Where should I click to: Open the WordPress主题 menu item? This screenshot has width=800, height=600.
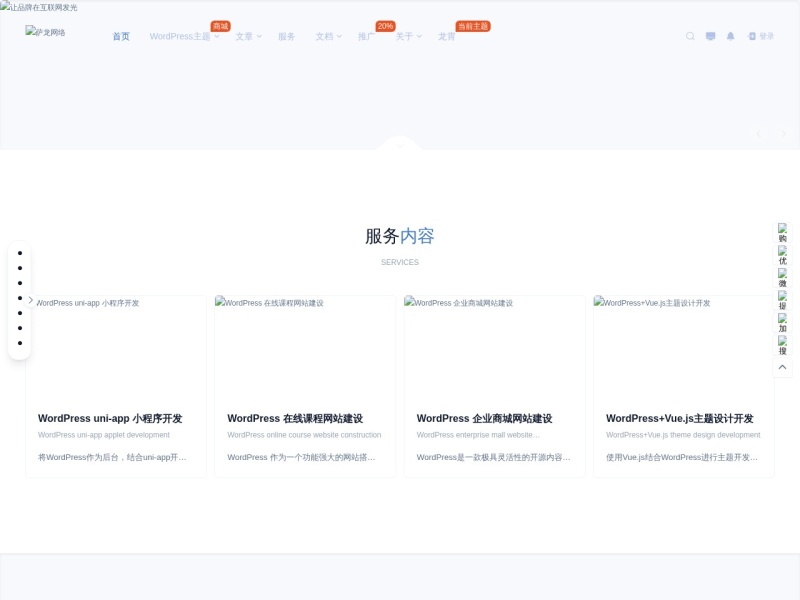180,36
